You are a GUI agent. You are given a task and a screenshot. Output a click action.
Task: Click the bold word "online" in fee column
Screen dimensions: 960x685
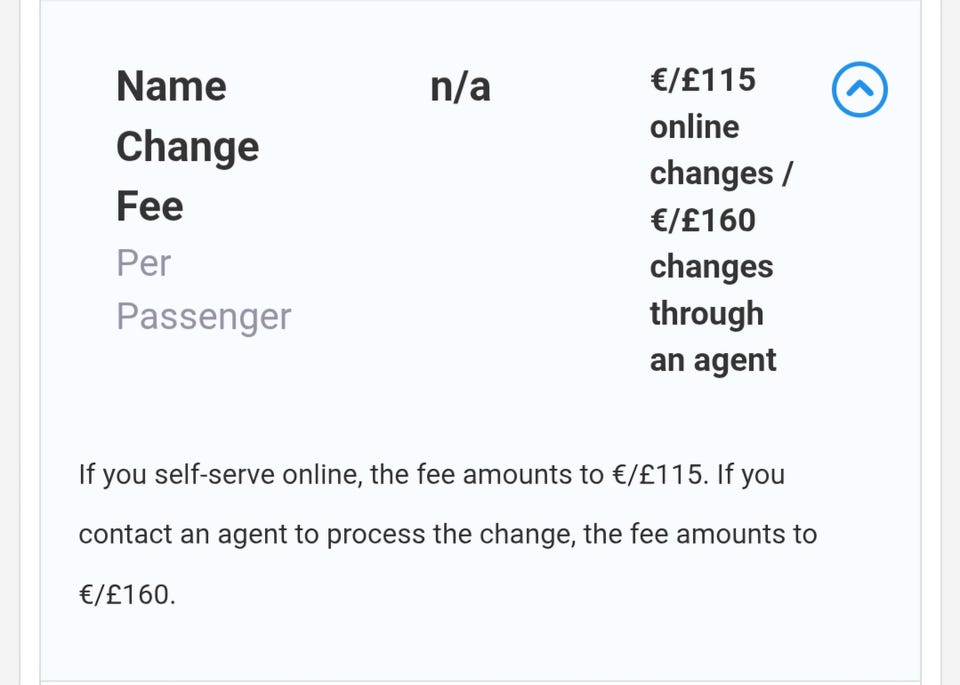694,127
